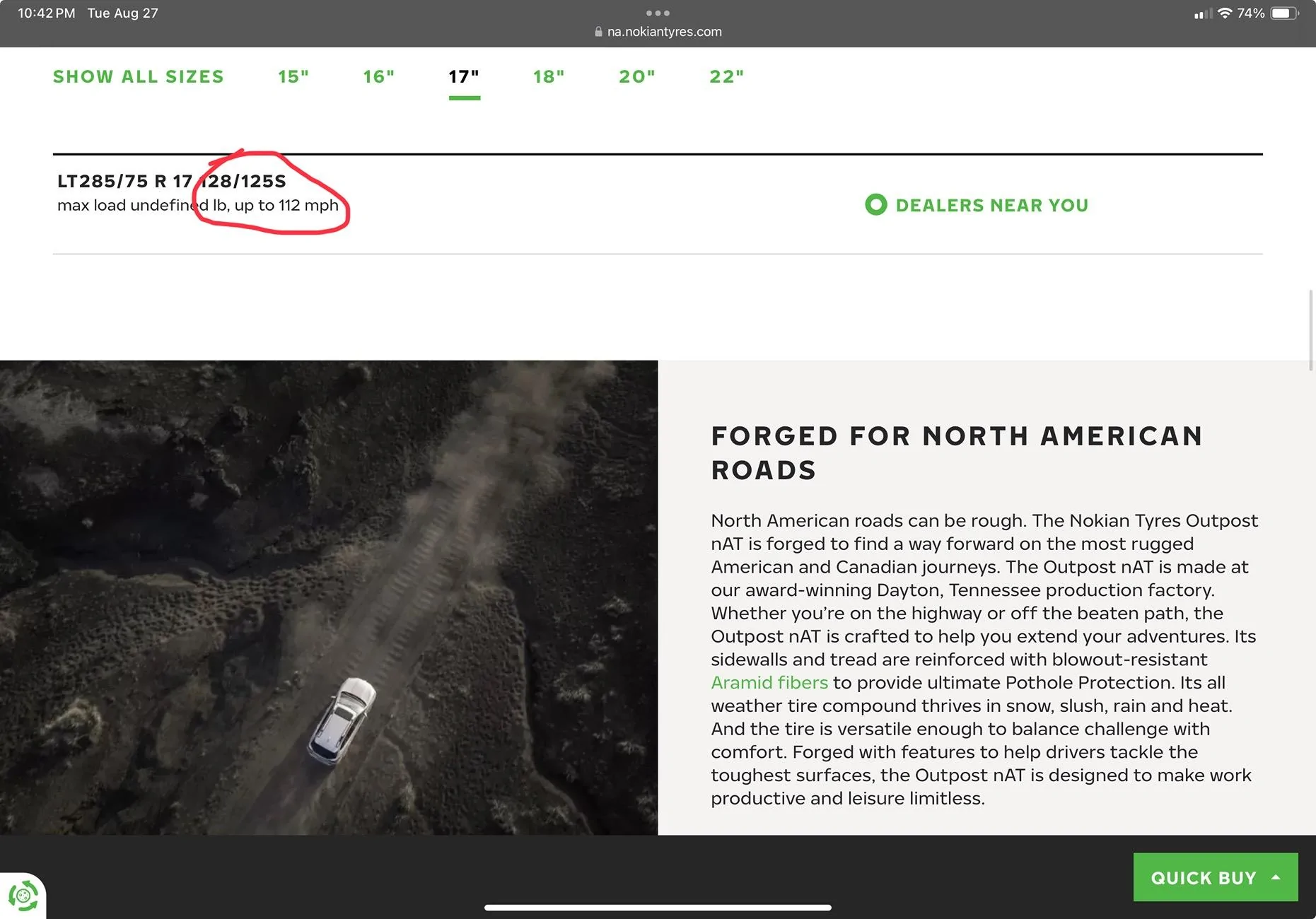This screenshot has height=919, width=1316.
Task: Click the LT285/75 R 17 128/125S tire size
Action: tap(172, 181)
